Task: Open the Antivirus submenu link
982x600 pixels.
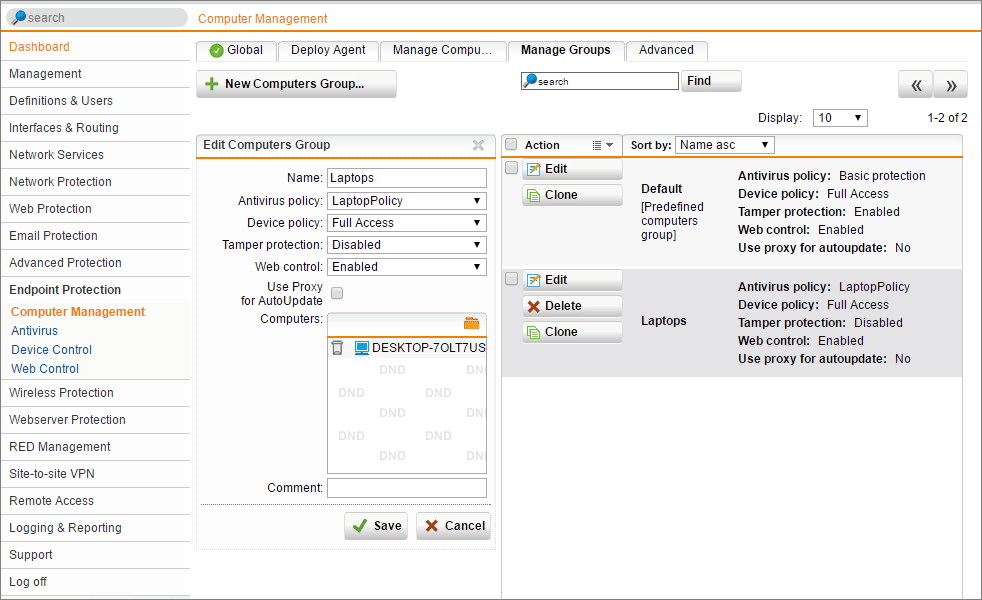Action: point(34,331)
